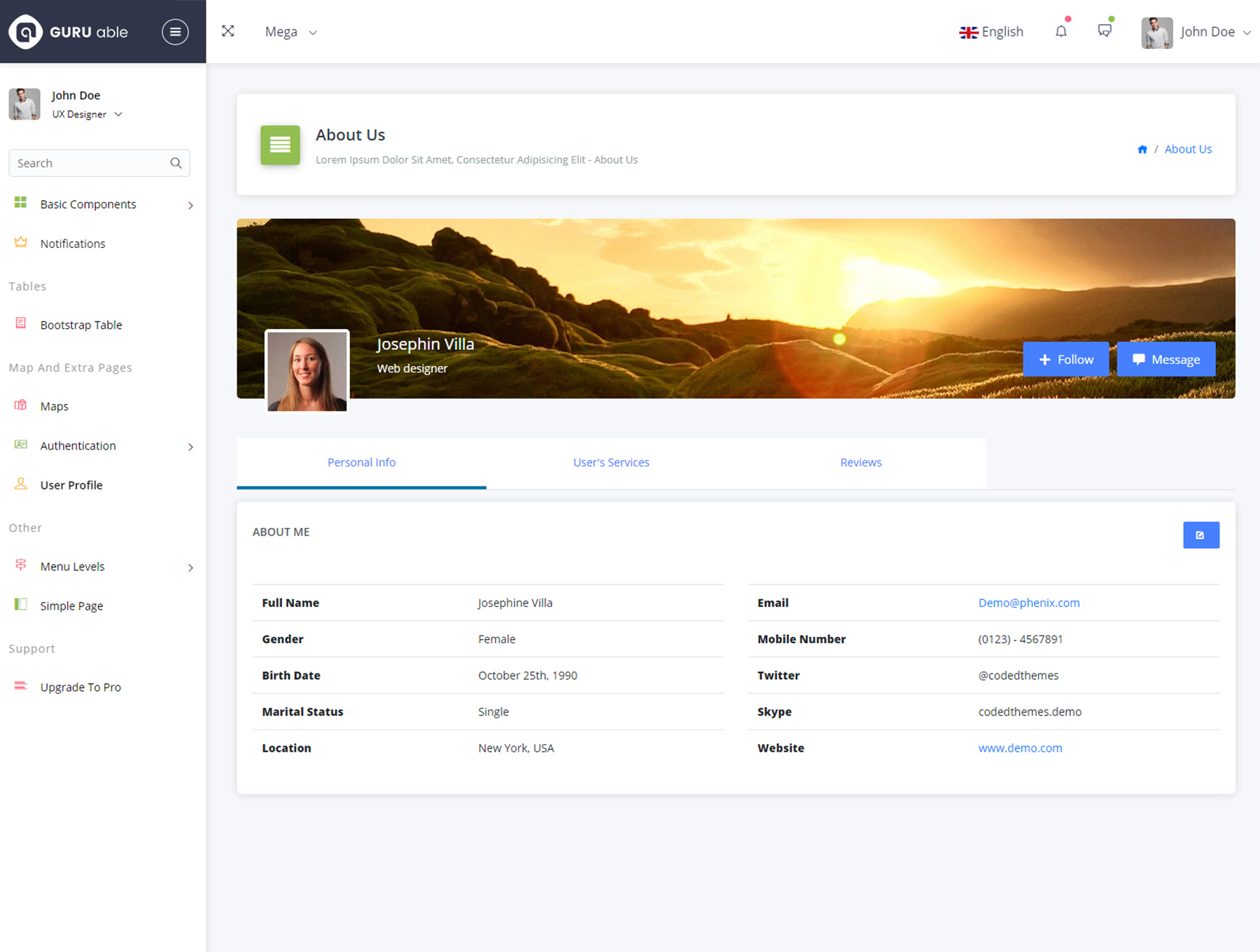This screenshot has height=952, width=1260.
Task: Click the fullscreen expand icon
Action: pyautogui.click(x=227, y=31)
